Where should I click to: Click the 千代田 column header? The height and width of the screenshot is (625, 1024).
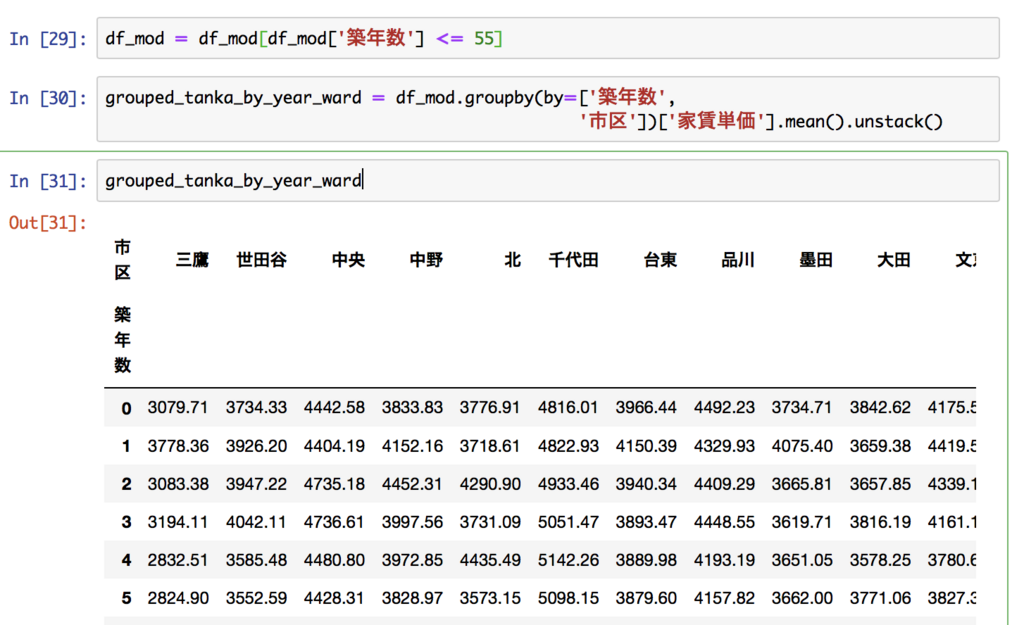click(573, 260)
